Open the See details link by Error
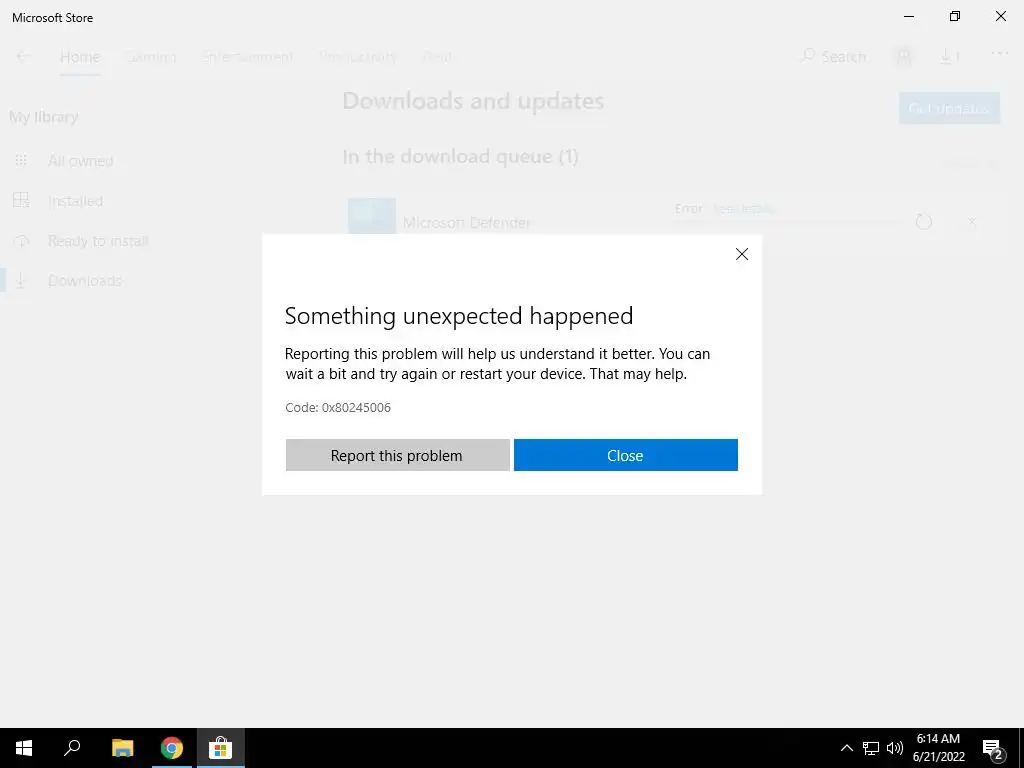The width and height of the screenshot is (1024, 768). coord(743,208)
